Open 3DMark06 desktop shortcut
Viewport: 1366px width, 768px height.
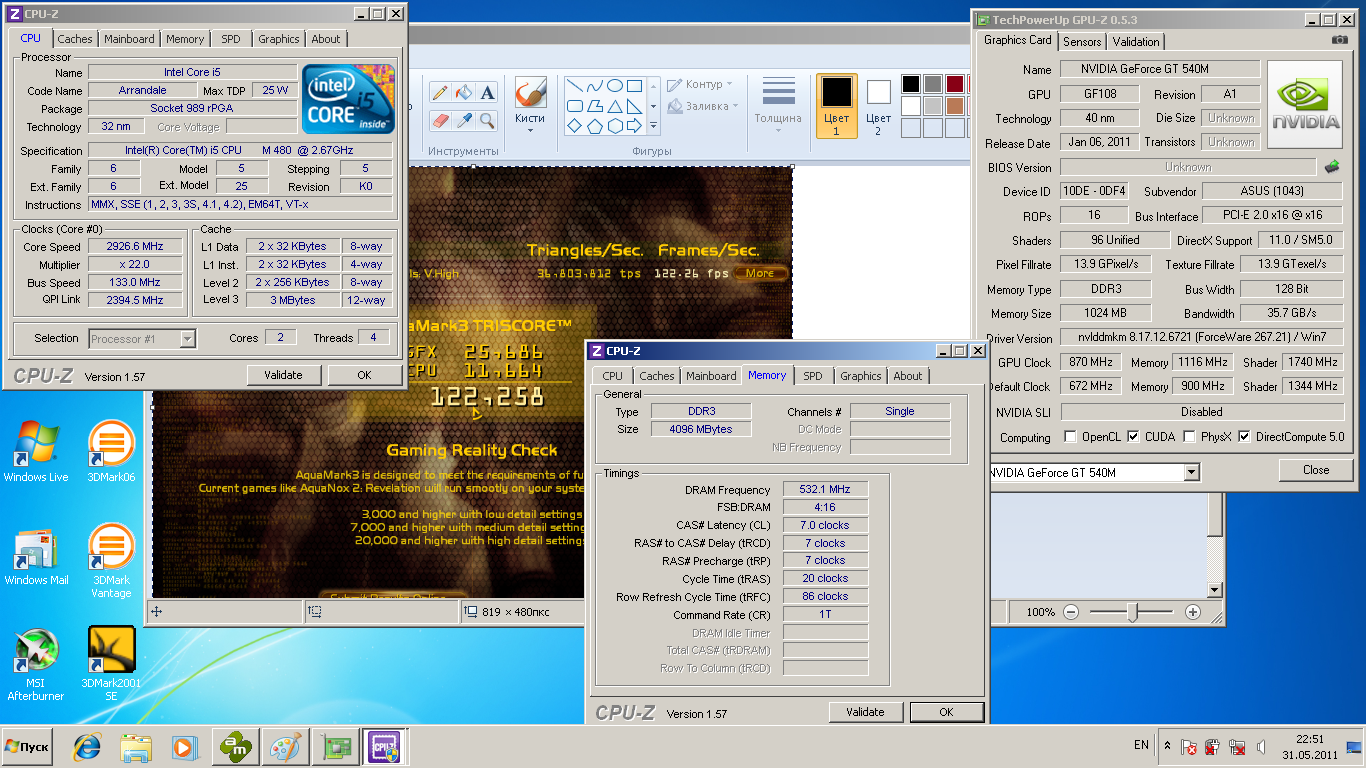[x=111, y=451]
